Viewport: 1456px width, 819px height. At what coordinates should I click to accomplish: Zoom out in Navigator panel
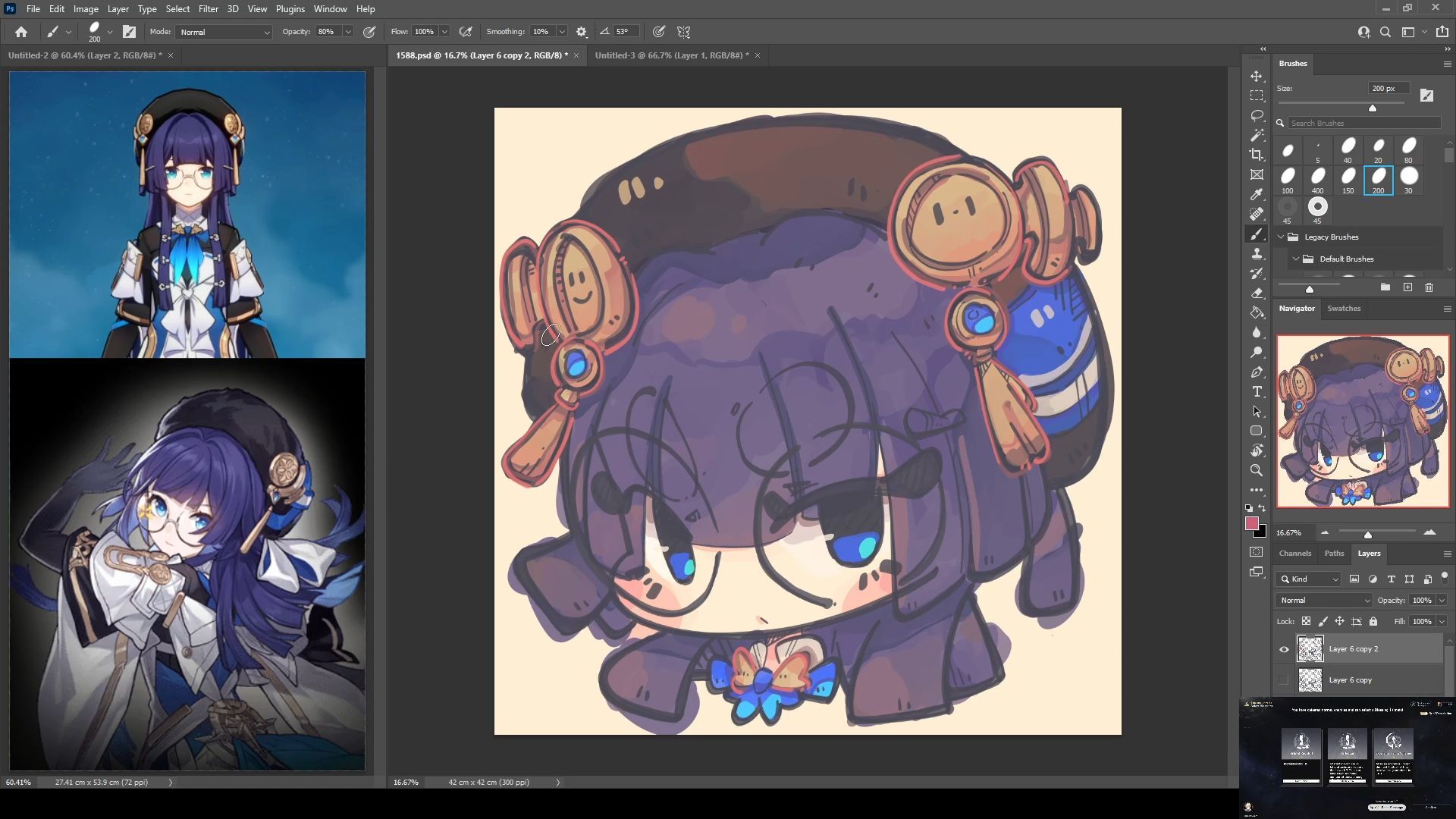[1325, 532]
